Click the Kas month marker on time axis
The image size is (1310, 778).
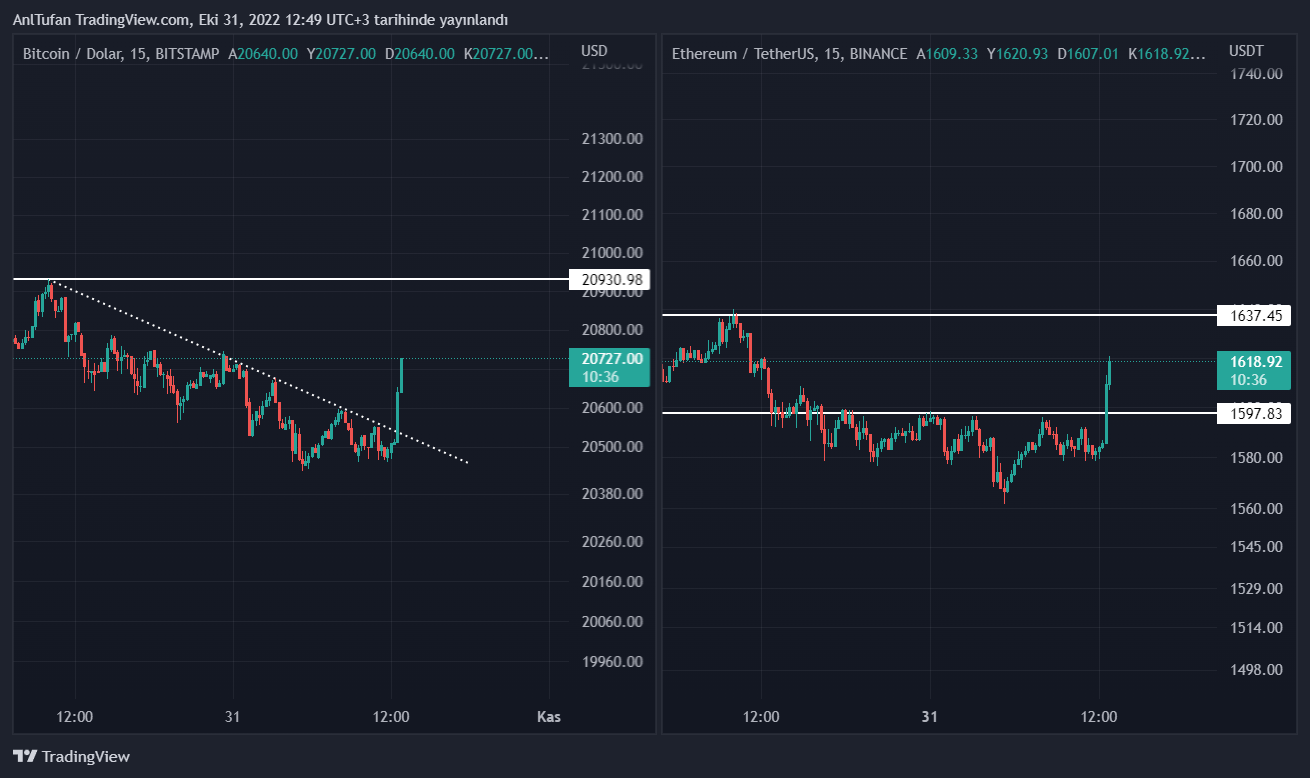pos(548,717)
